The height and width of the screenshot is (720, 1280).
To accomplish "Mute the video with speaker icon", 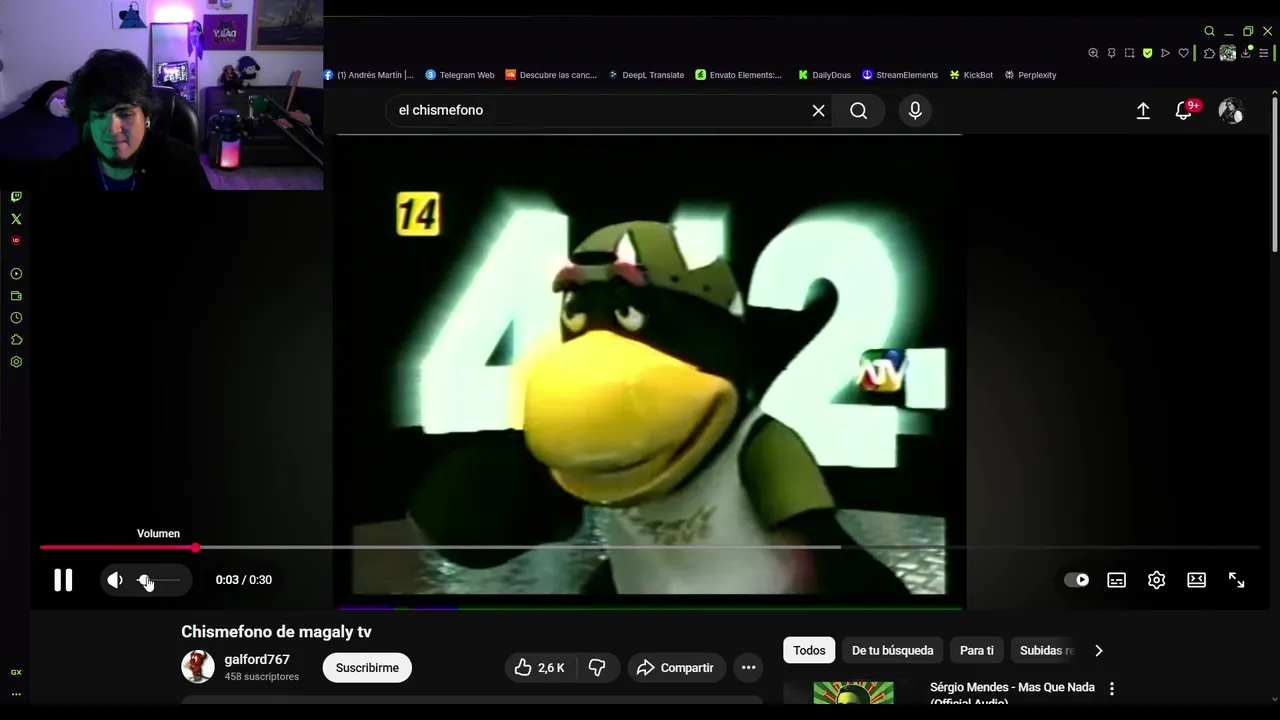I will pyautogui.click(x=115, y=580).
